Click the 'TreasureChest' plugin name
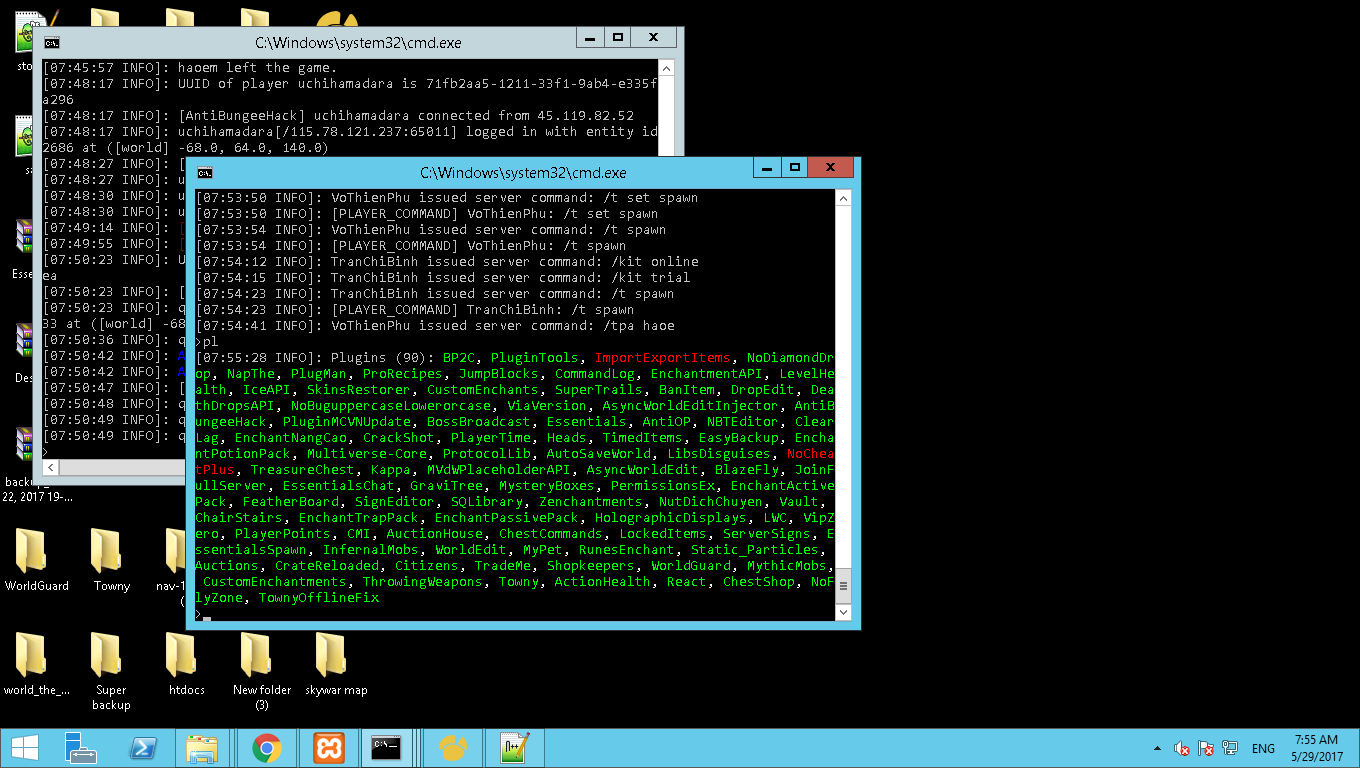This screenshot has height=768, width=1360. (x=303, y=470)
